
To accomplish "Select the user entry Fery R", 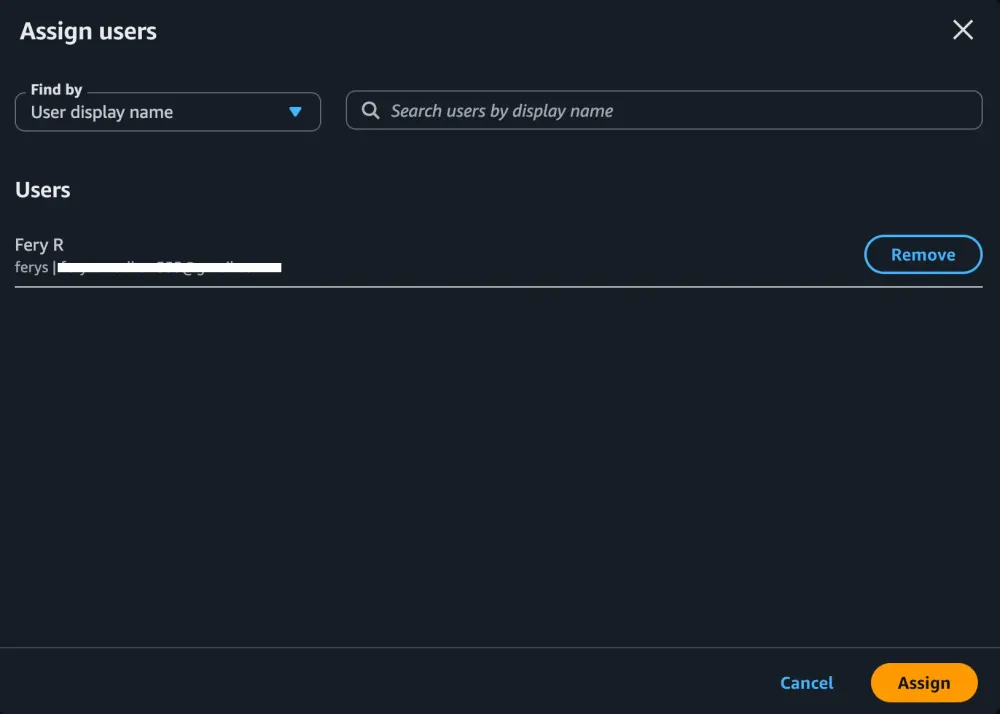I will tap(39, 245).
